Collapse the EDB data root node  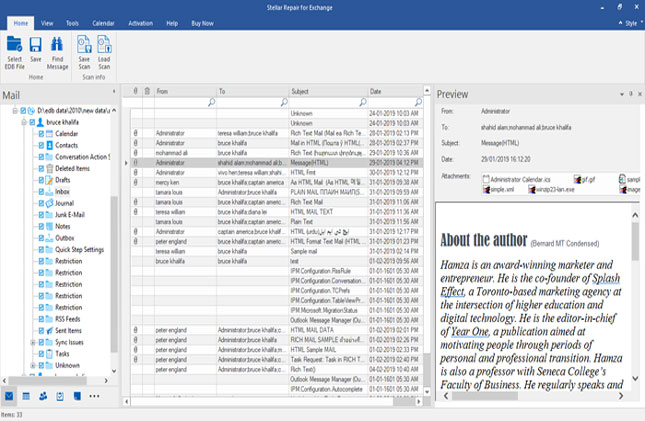click(x=15, y=111)
